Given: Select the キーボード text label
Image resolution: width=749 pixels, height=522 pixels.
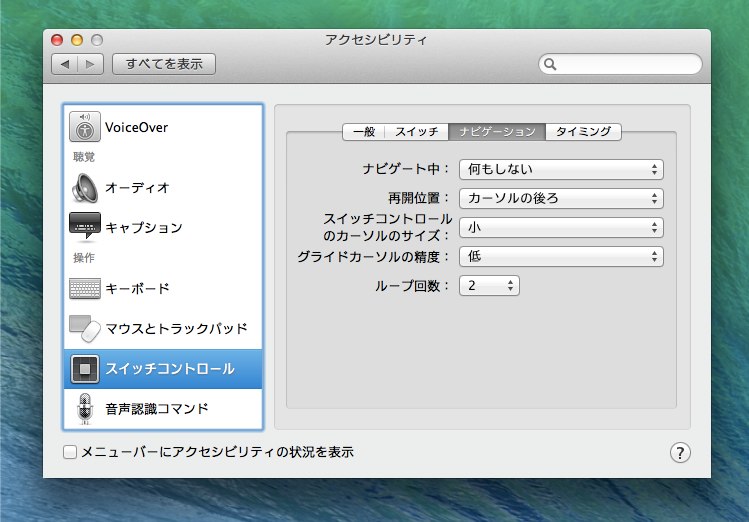Looking at the screenshot, I should pos(138,288).
